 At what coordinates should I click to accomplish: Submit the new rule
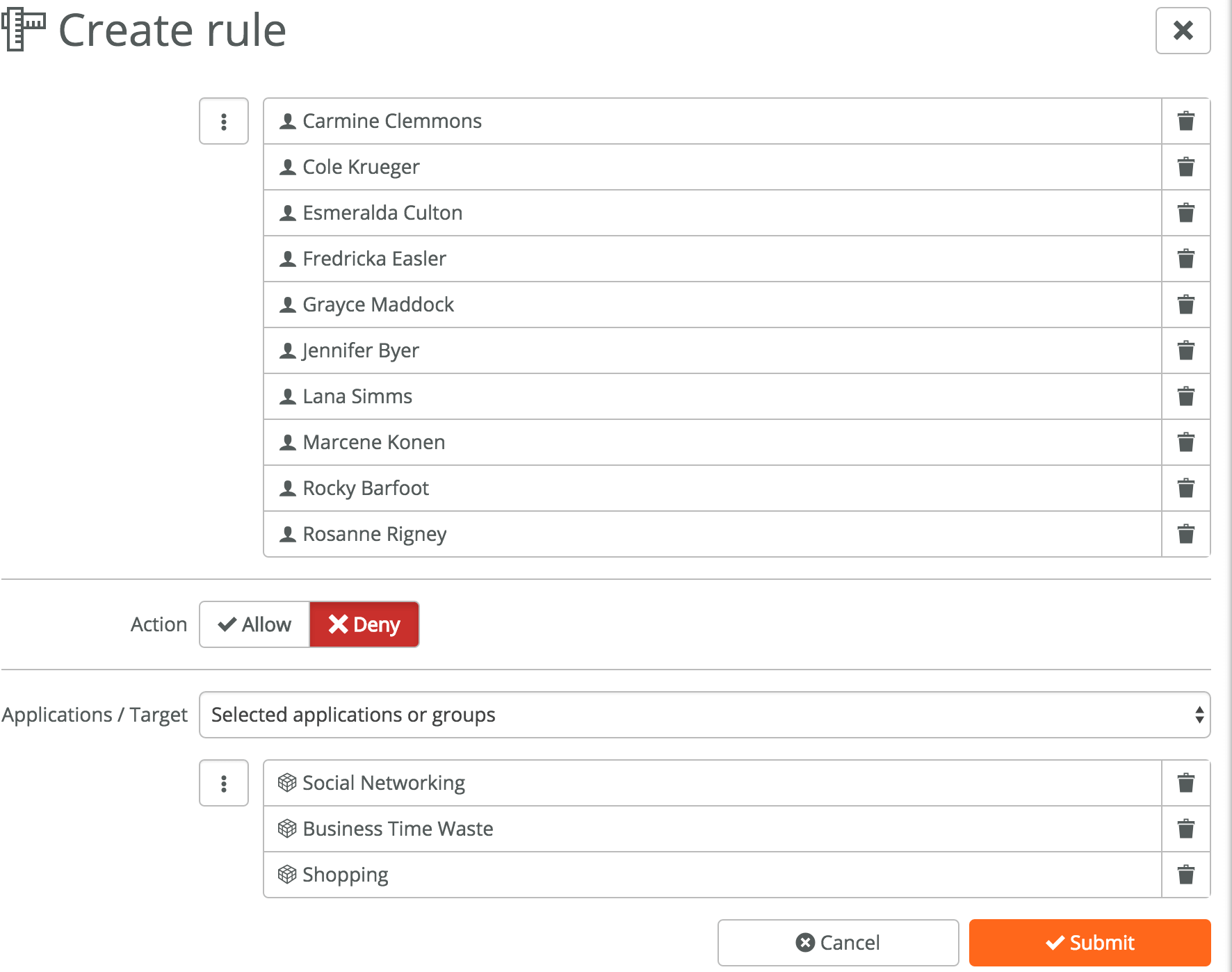pos(1090,943)
